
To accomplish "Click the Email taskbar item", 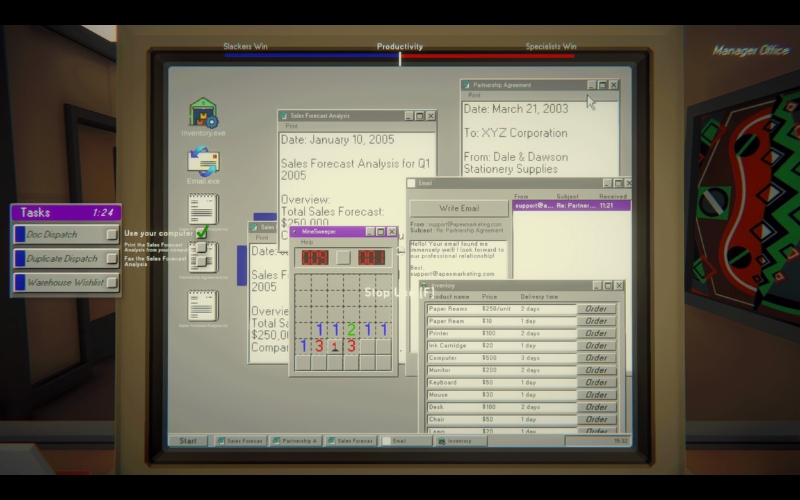I will coord(408,440).
